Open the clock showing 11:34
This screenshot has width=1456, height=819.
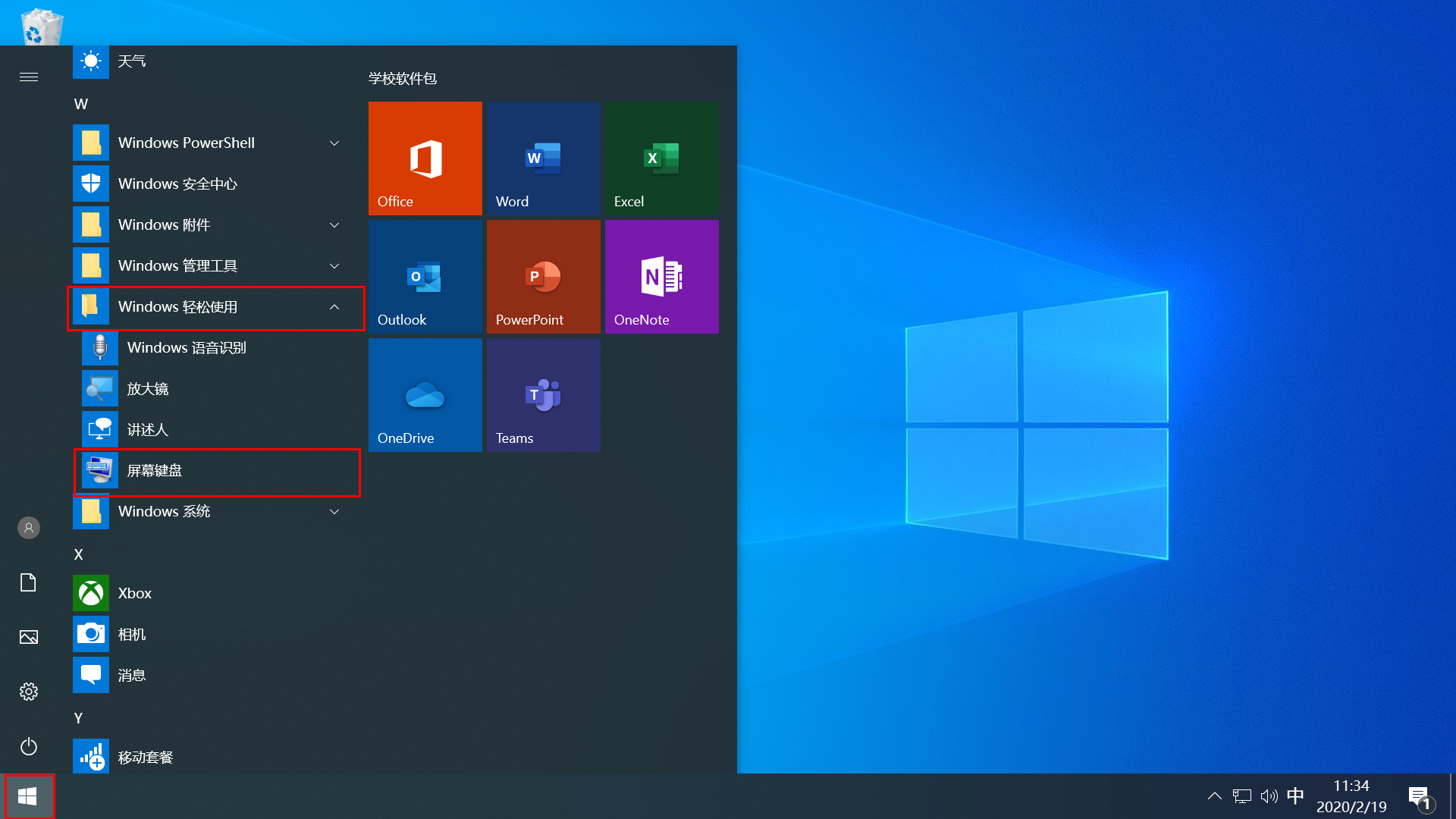1351,796
